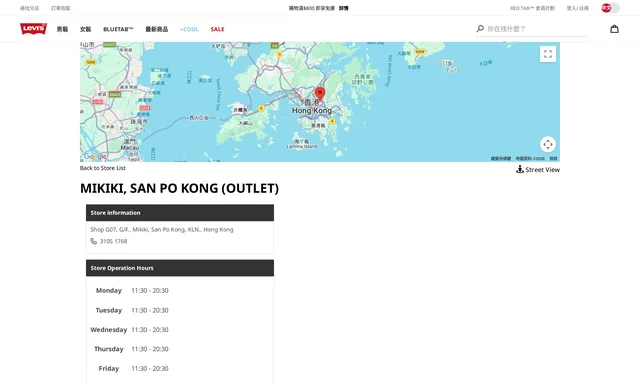Open the 最新商品 menu

157,29
